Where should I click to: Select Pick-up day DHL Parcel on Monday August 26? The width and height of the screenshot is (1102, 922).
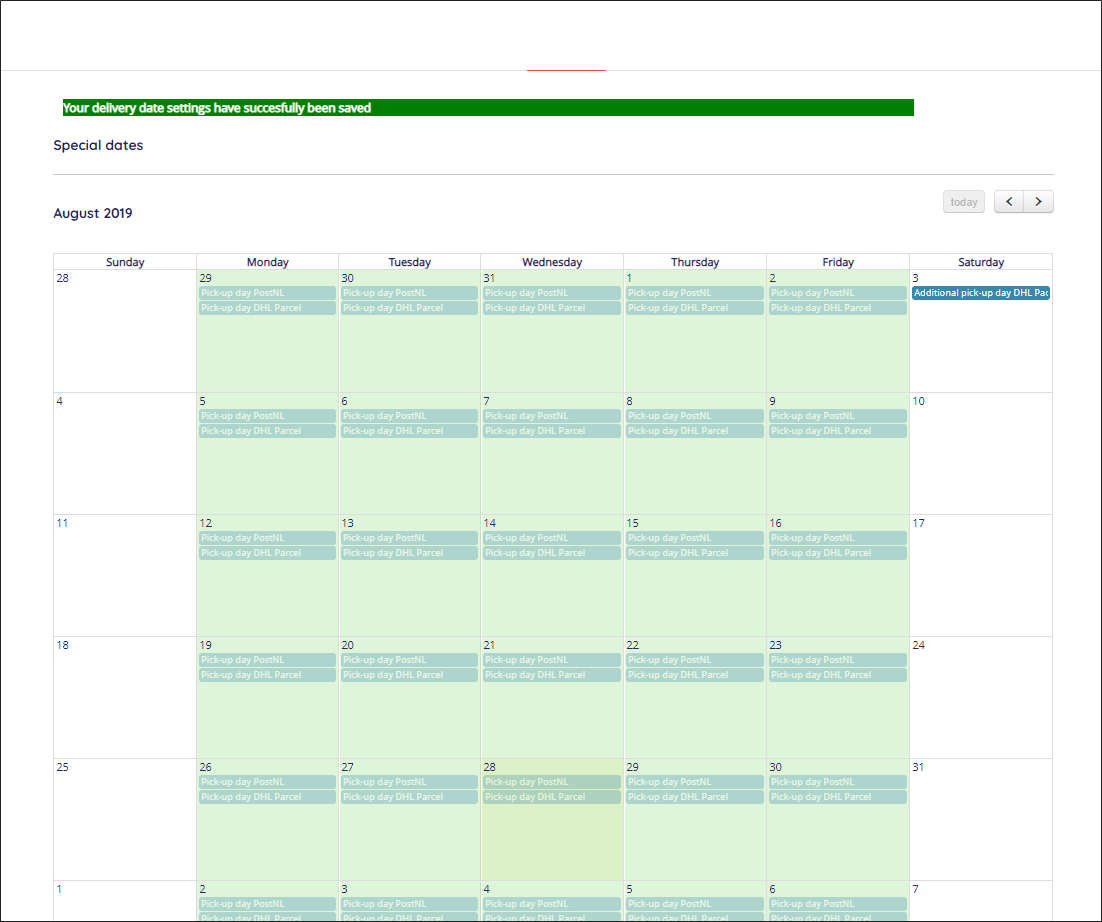click(x=267, y=797)
